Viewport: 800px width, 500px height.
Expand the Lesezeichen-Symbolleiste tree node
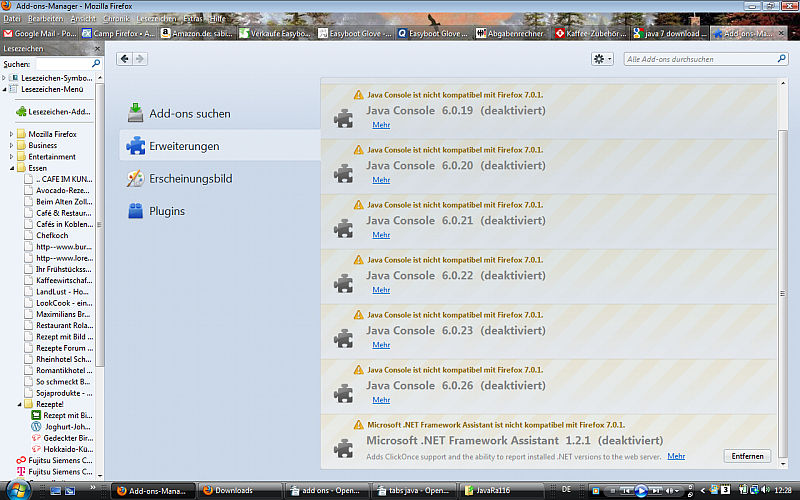pyautogui.click(x=4, y=78)
